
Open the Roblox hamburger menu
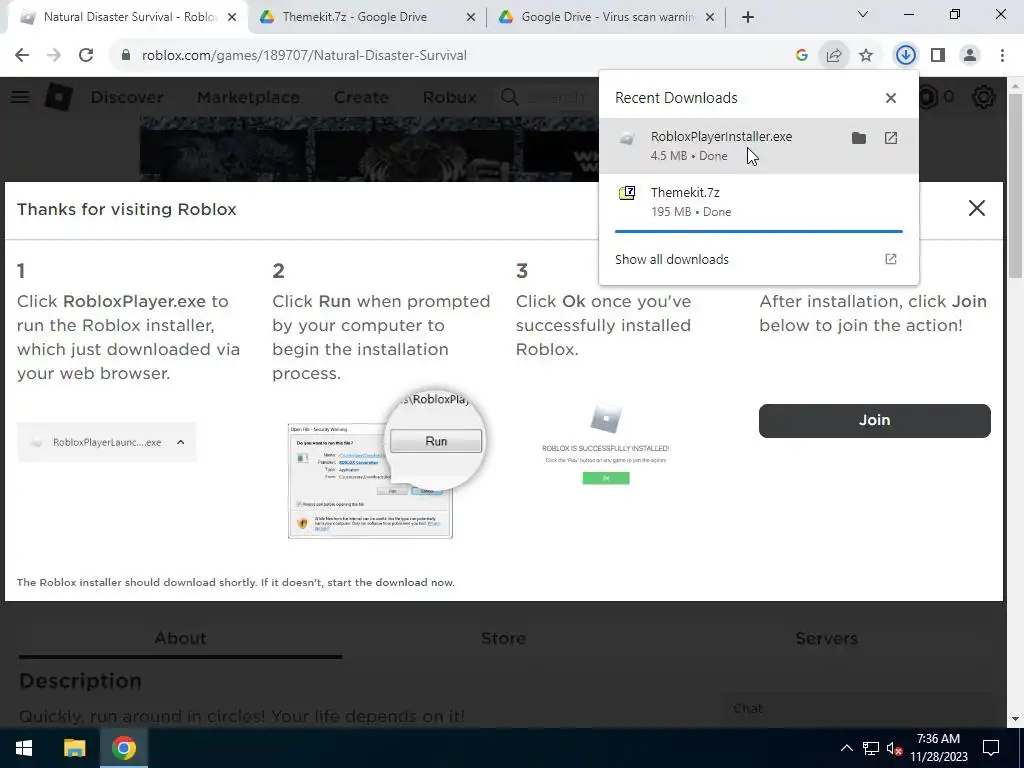(20, 97)
